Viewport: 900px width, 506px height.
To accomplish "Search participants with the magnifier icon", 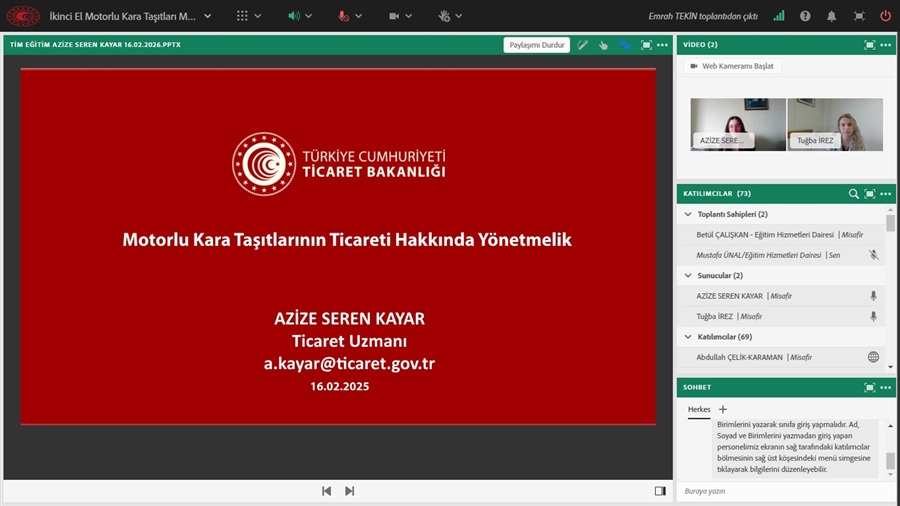I will (853, 193).
